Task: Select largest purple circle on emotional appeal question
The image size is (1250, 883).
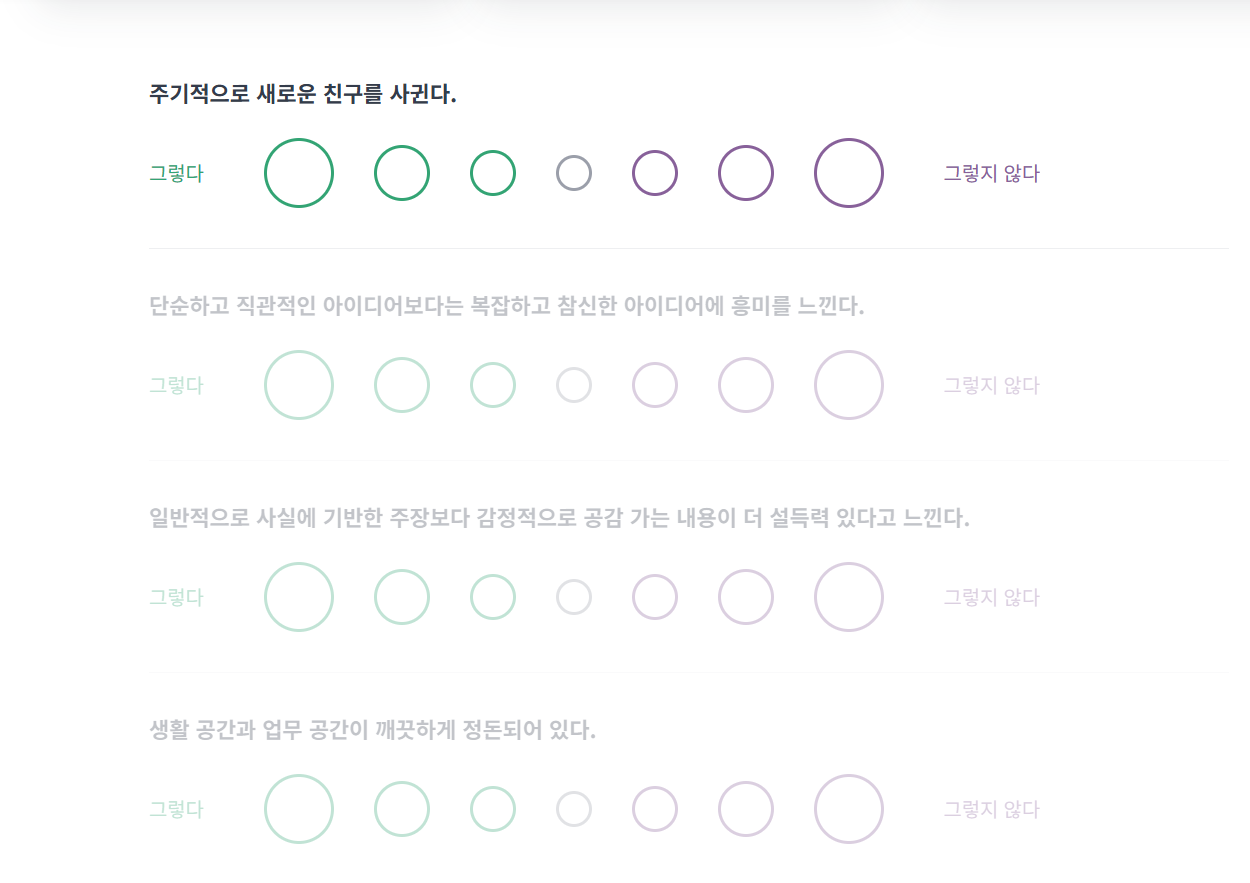Action: [x=849, y=596]
